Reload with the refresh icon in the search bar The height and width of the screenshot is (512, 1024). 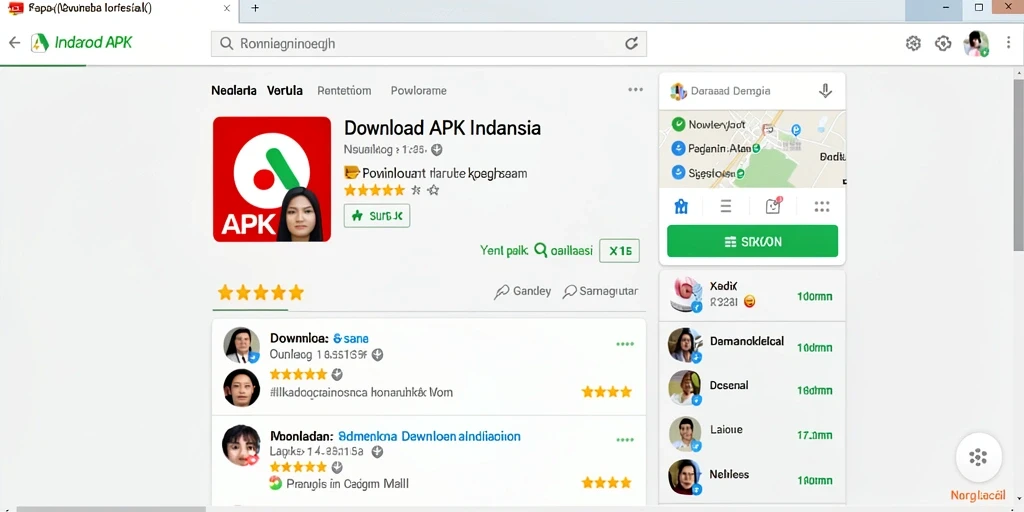[631, 44]
